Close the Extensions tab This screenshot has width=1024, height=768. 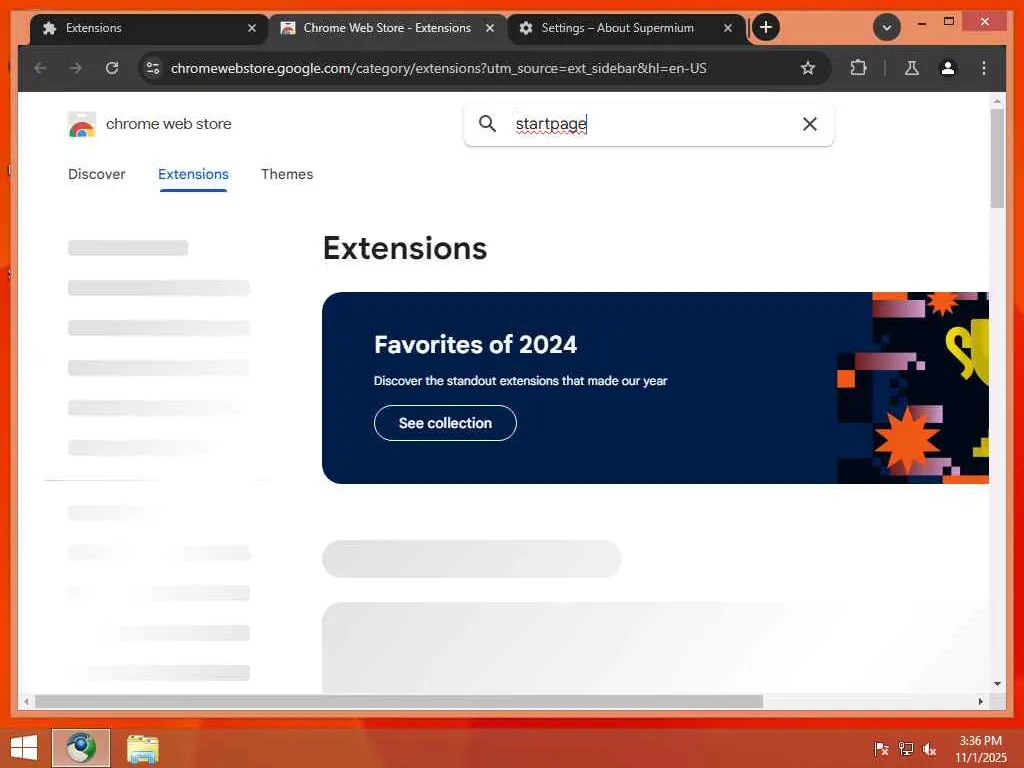pos(252,28)
